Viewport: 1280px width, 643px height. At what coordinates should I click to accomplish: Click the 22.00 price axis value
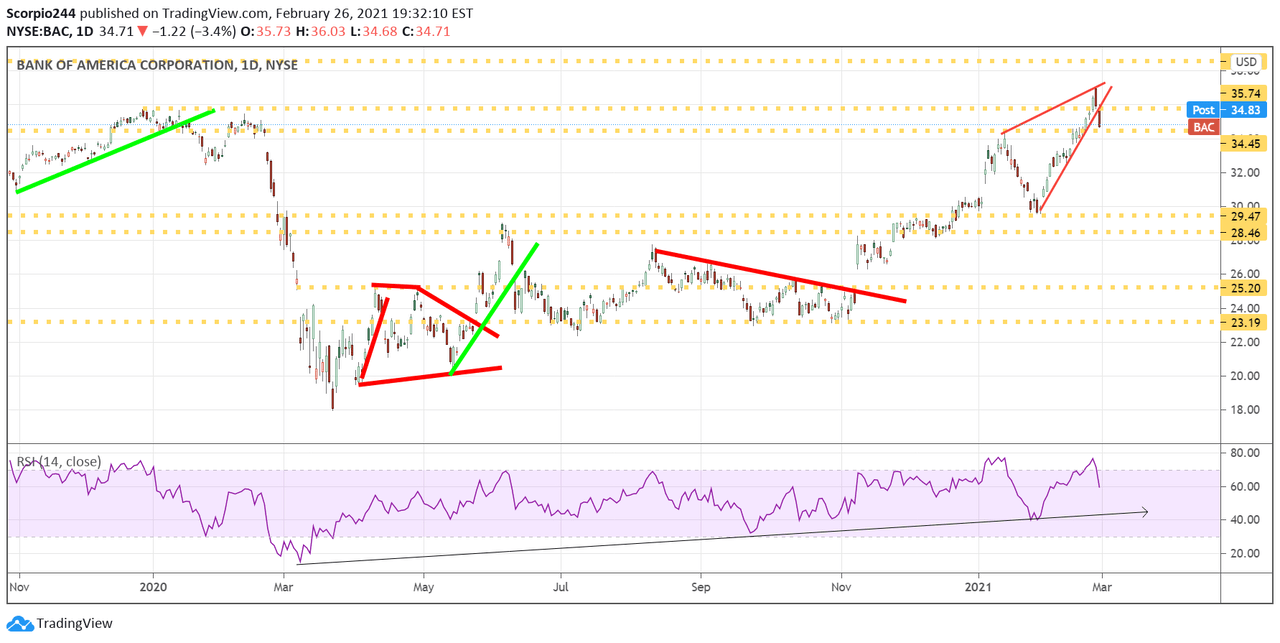[1246, 342]
